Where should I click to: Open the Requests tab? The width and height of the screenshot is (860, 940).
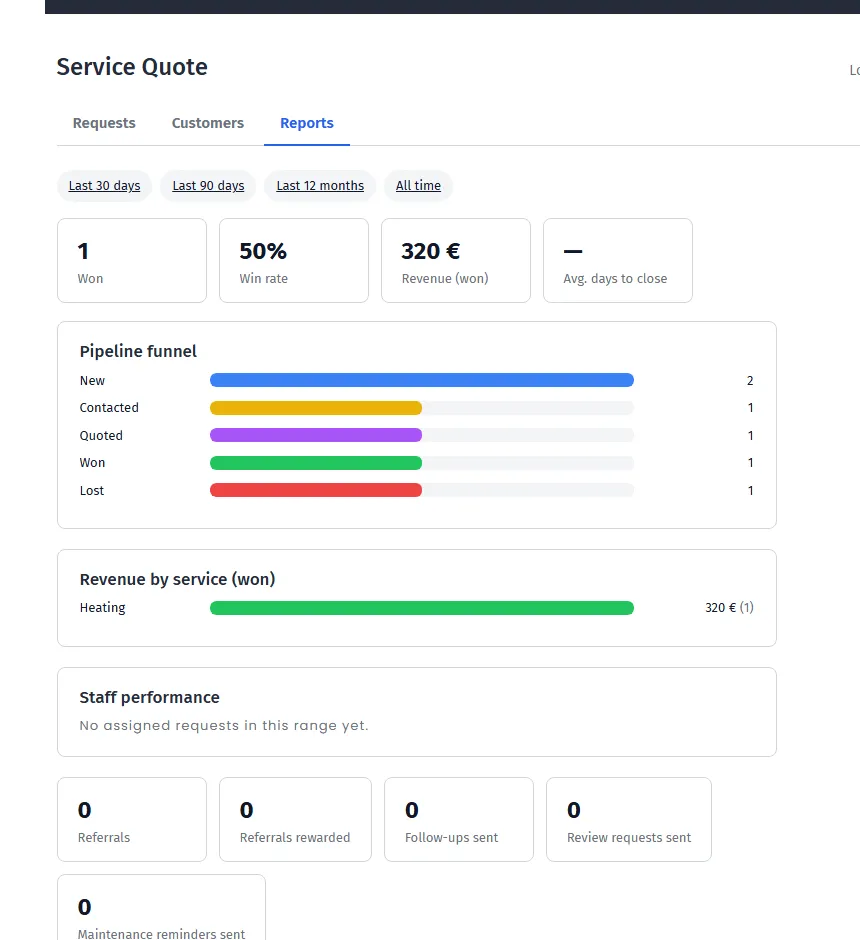click(104, 123)
